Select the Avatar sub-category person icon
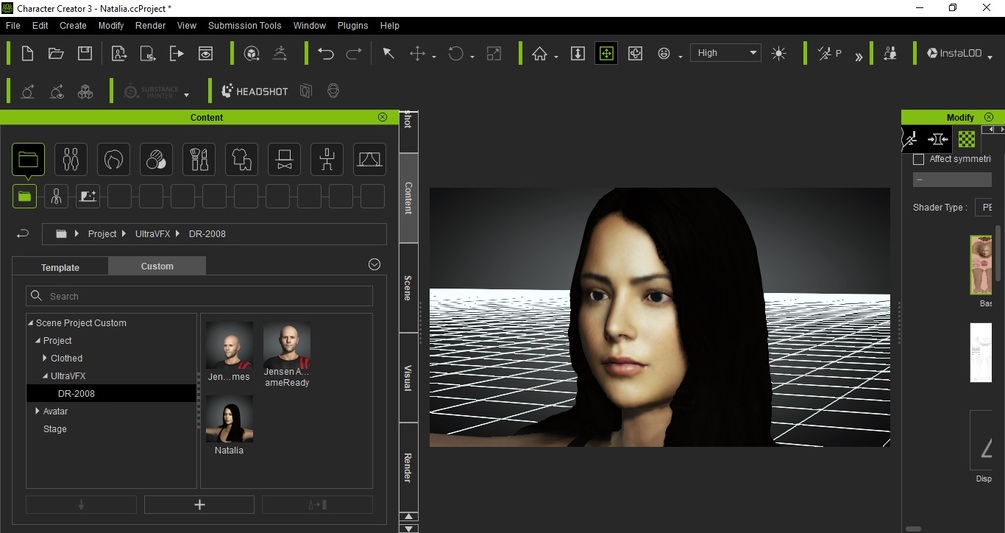The width and height of the screenshot is (1005, 533). (x=56, y=196)
